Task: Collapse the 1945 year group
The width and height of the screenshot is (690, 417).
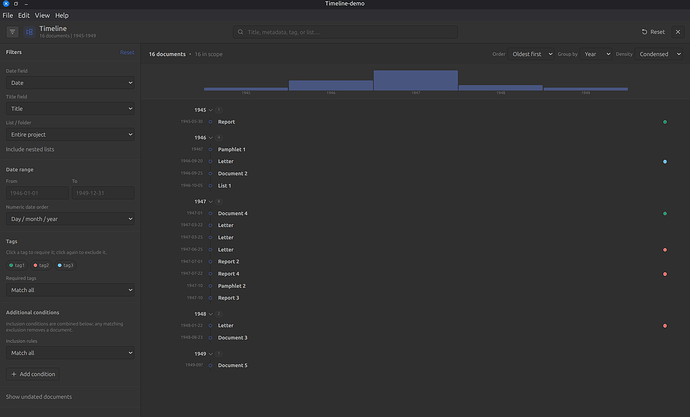Action: [x=210, y=110]
